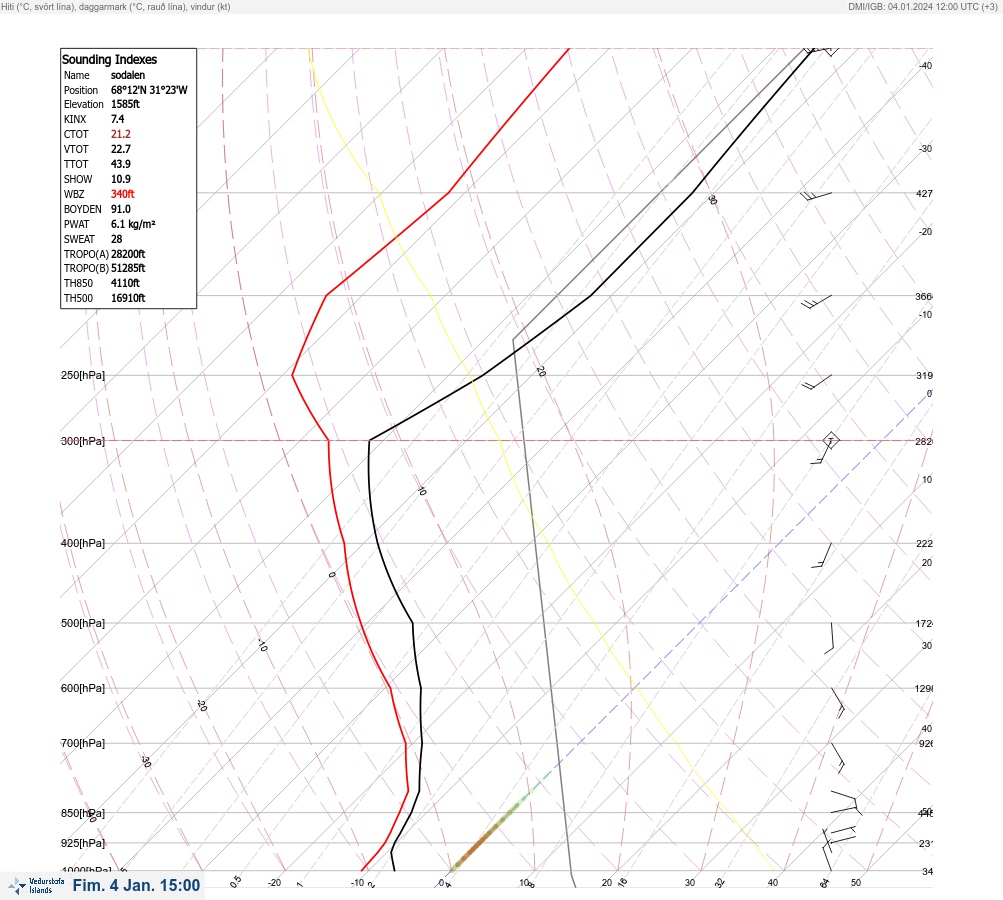Click the wind barb at 250 hPa level
Screen dimensions: 1003x900
(x=816, y=383)
